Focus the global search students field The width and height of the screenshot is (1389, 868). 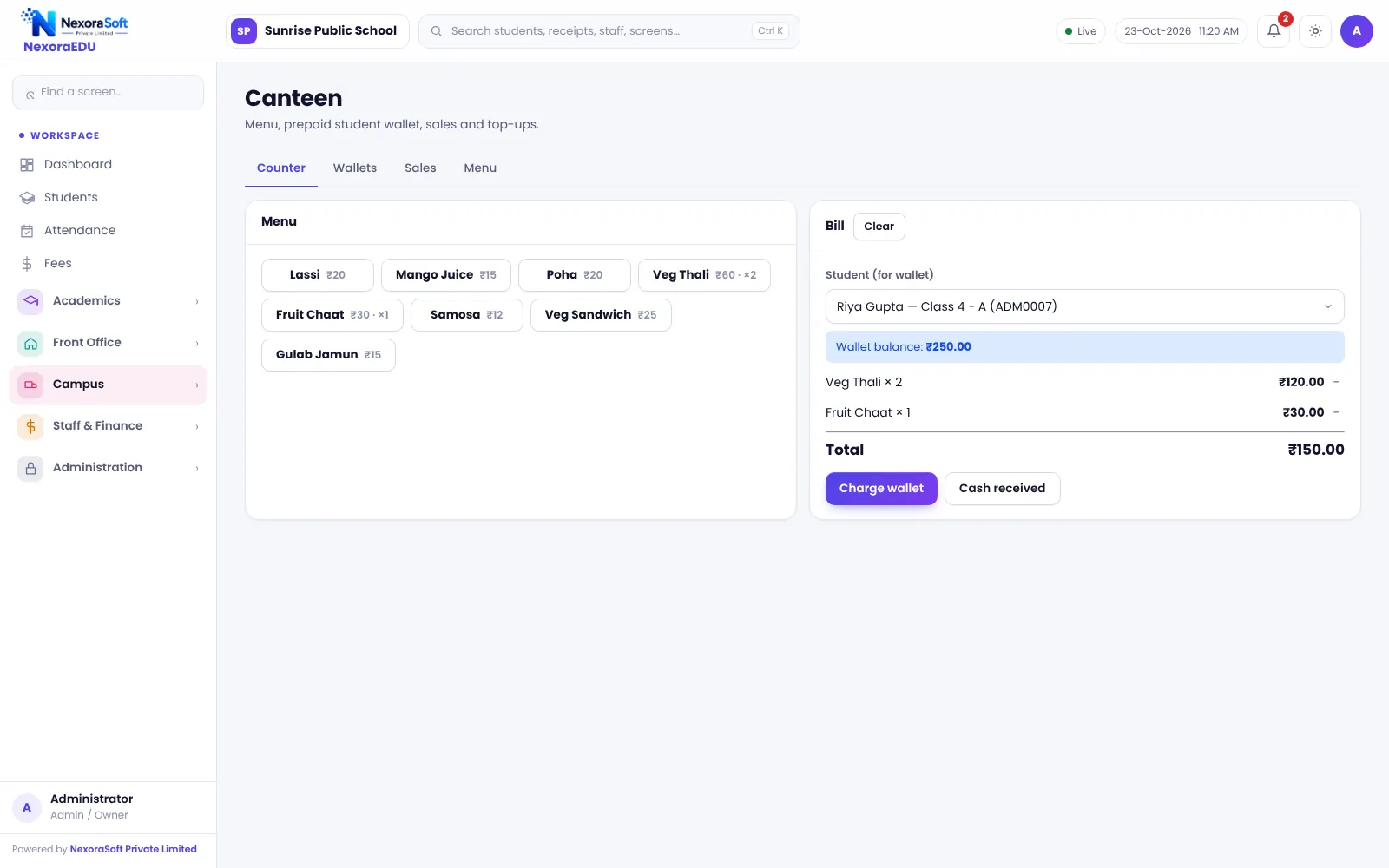click(609, 31)
